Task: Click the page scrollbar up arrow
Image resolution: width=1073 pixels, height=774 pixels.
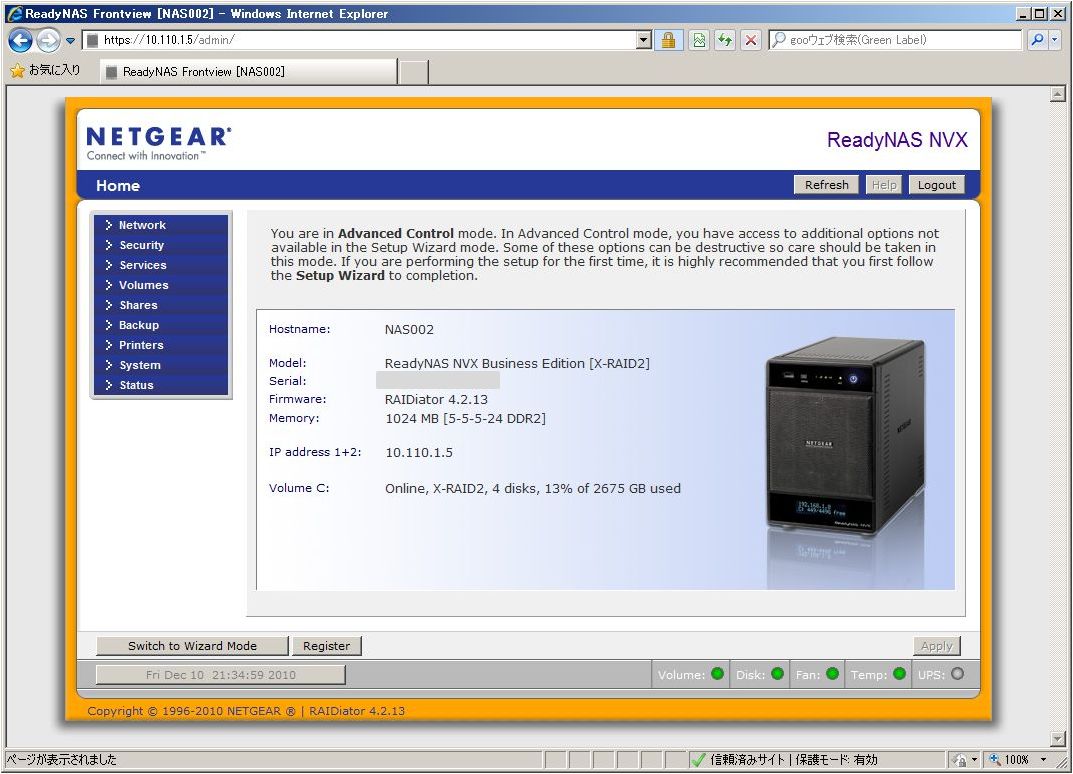Action: tap(1058, 94)
